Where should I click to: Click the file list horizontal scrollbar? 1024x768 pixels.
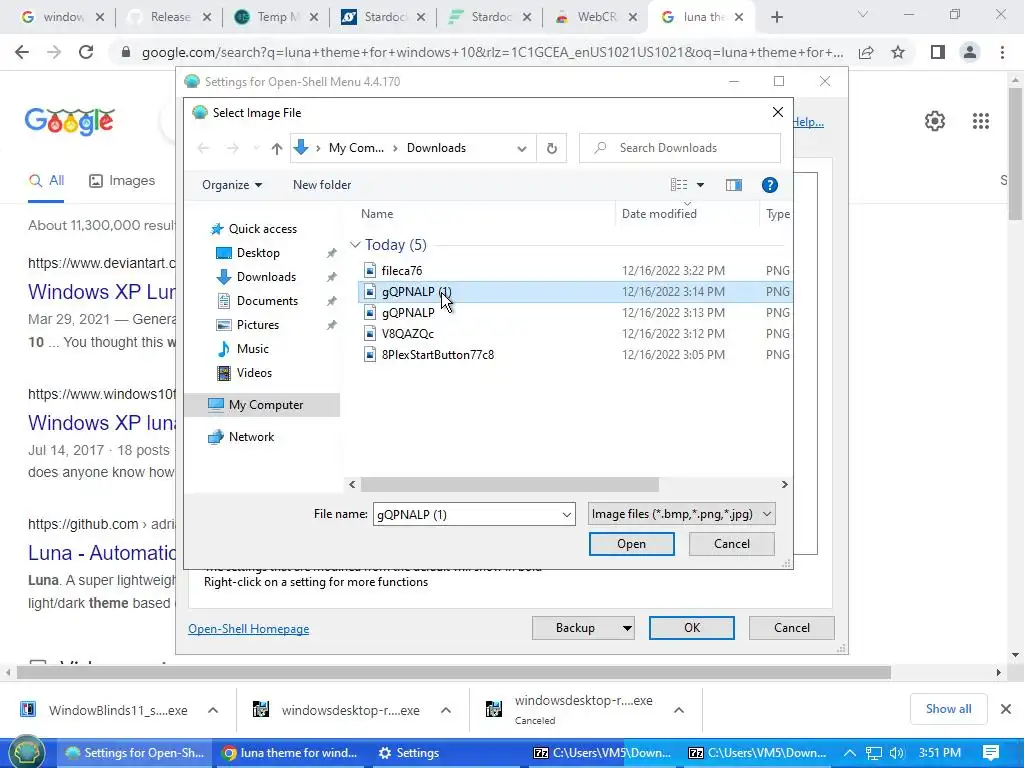[509, 485]
